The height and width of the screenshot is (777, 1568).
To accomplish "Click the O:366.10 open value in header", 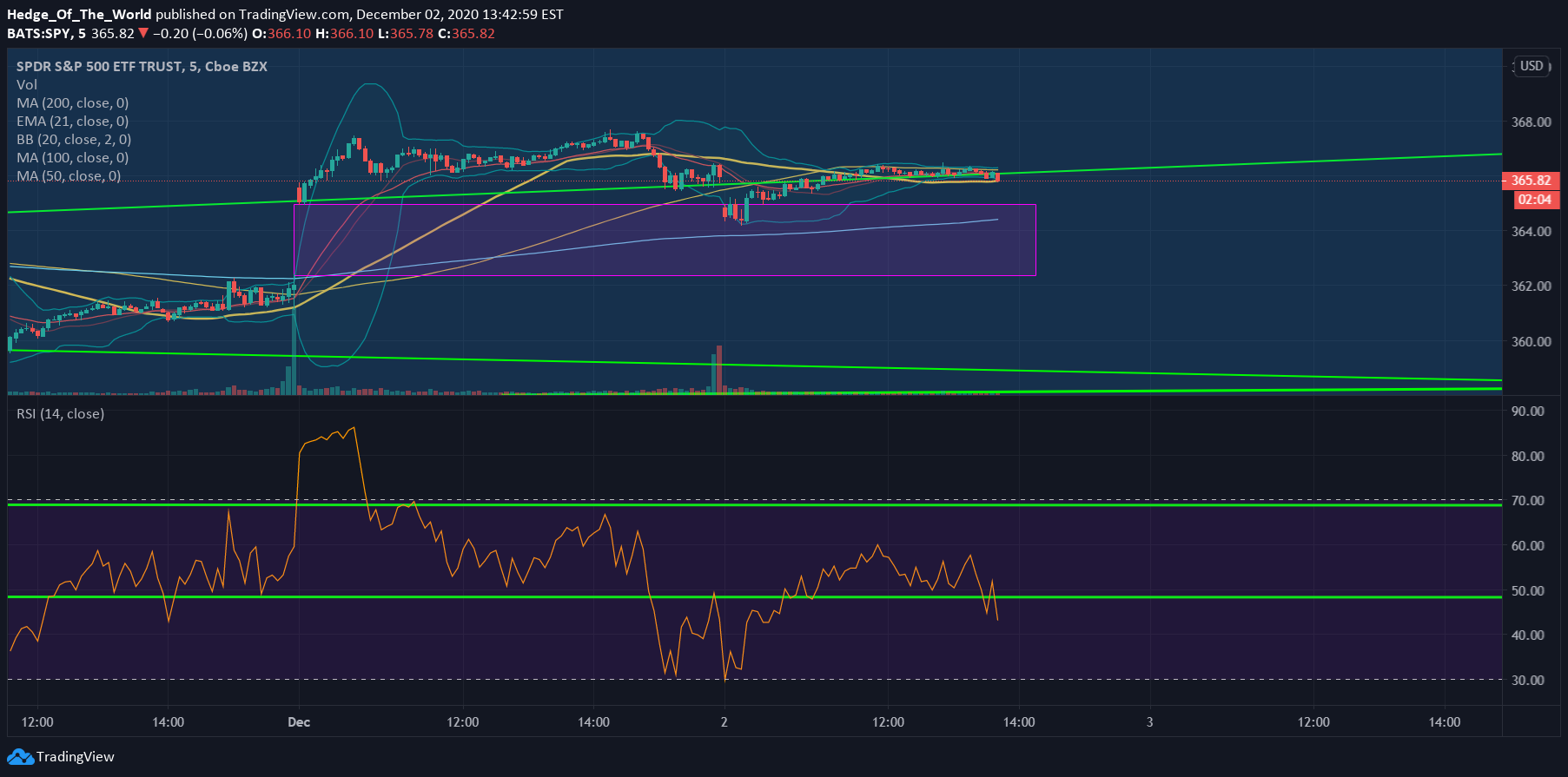I will pos(281,34).
